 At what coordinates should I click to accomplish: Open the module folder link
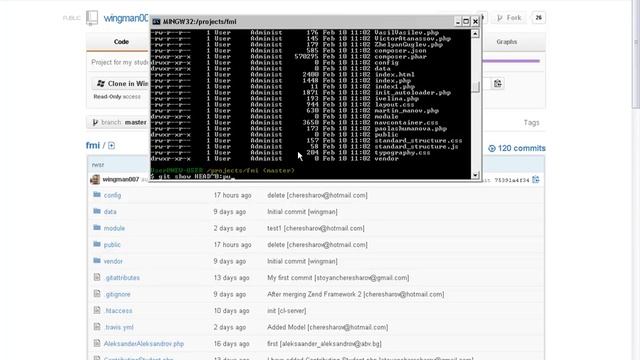coord(114,228)
